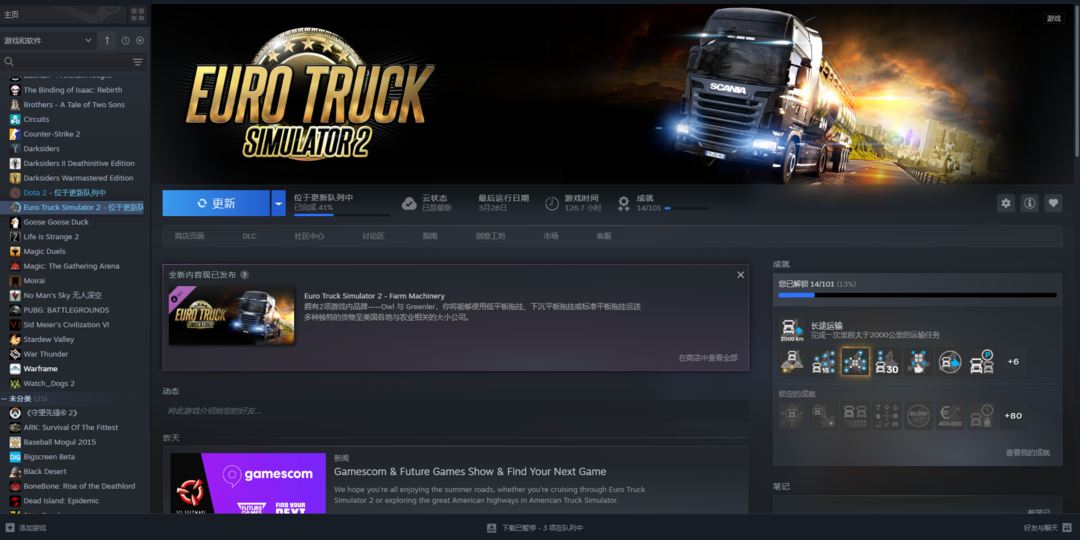The height and width of the screenshot is (540, 1080).
Task: Click the ready-to-play filter icon
Action: [x=140, y=41]
